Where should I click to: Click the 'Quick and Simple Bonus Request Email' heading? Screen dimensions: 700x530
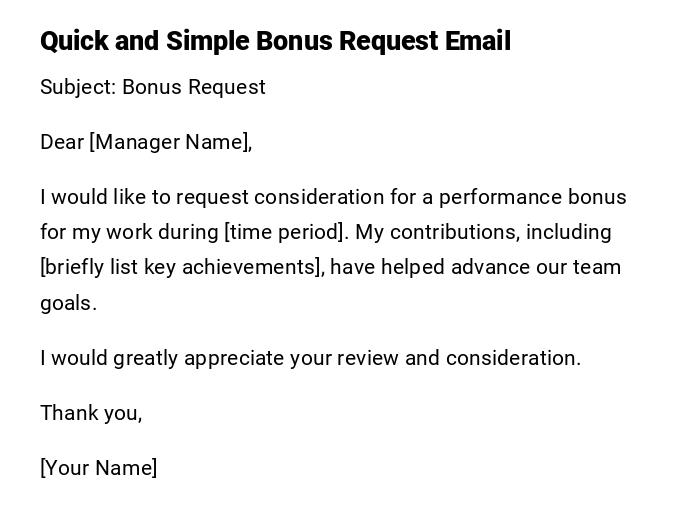tap(275, 41)
